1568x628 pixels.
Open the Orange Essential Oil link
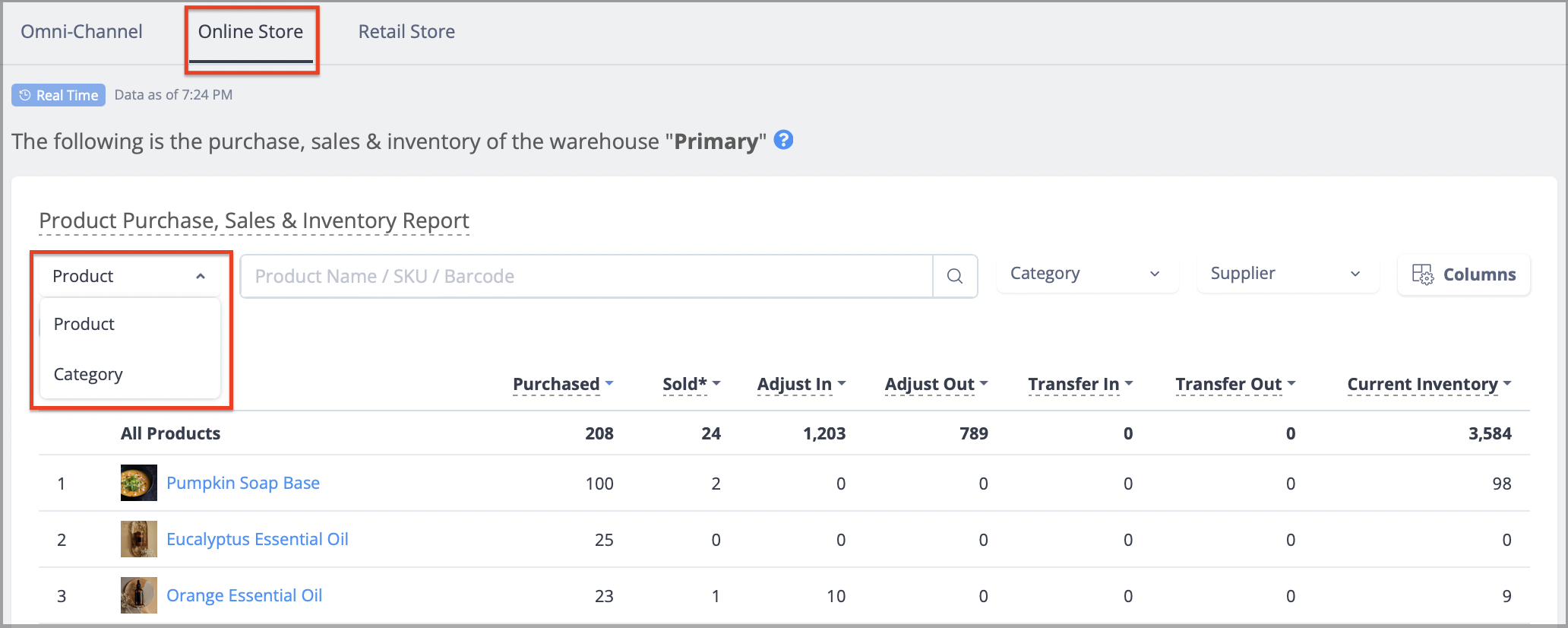245,595
